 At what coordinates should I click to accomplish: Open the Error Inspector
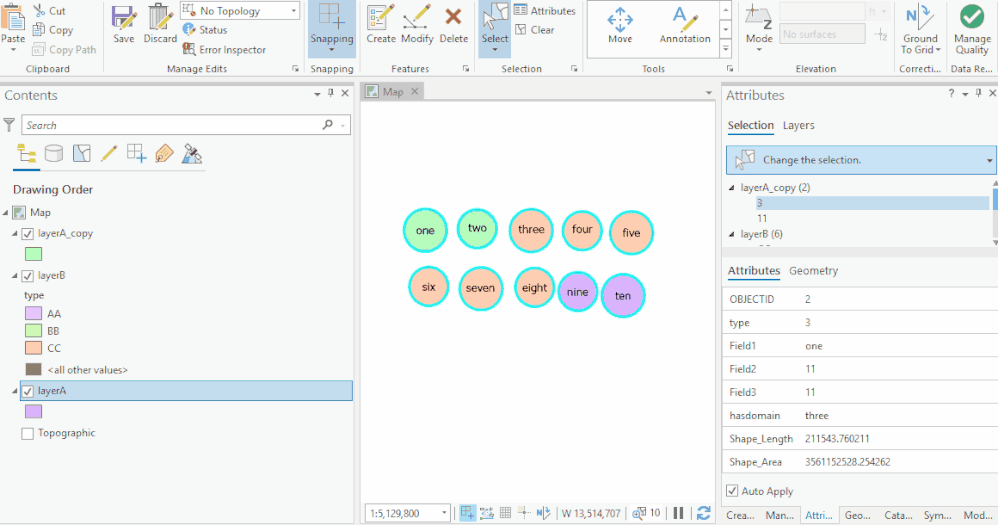tap(224, 49)
